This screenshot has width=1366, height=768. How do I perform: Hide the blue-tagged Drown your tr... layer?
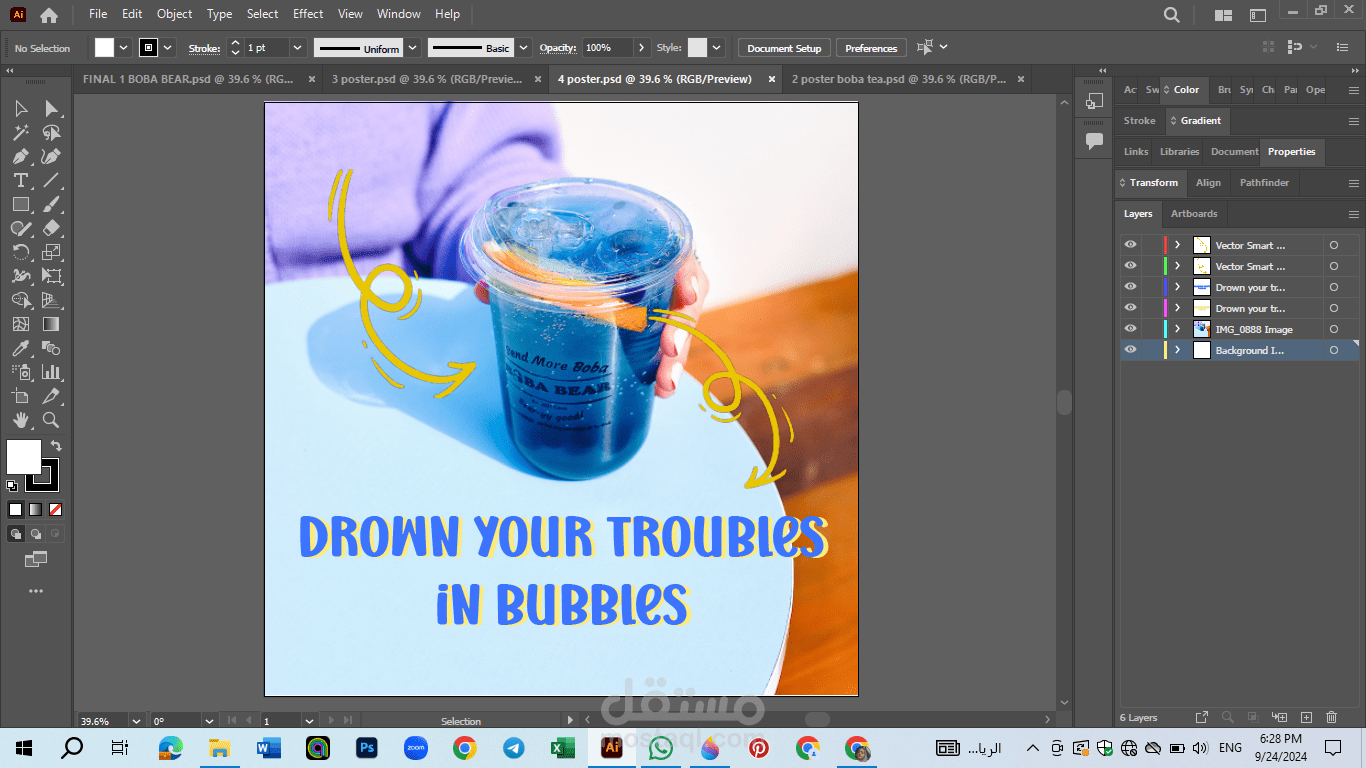pos(1130,287)
